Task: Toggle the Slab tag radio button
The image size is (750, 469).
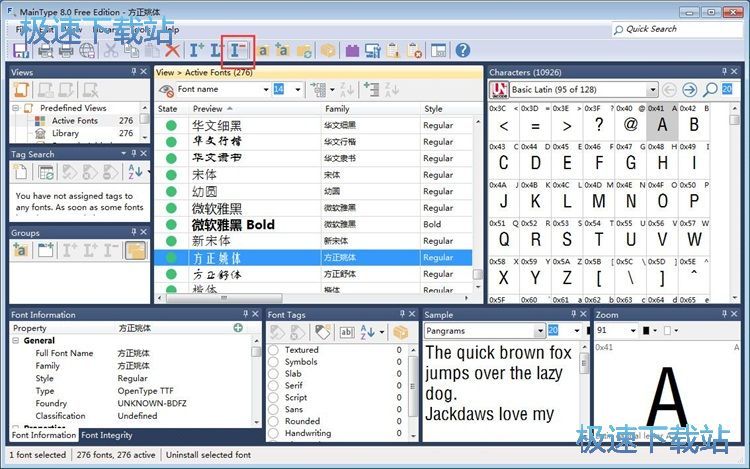Action: (x=273, y=373)
